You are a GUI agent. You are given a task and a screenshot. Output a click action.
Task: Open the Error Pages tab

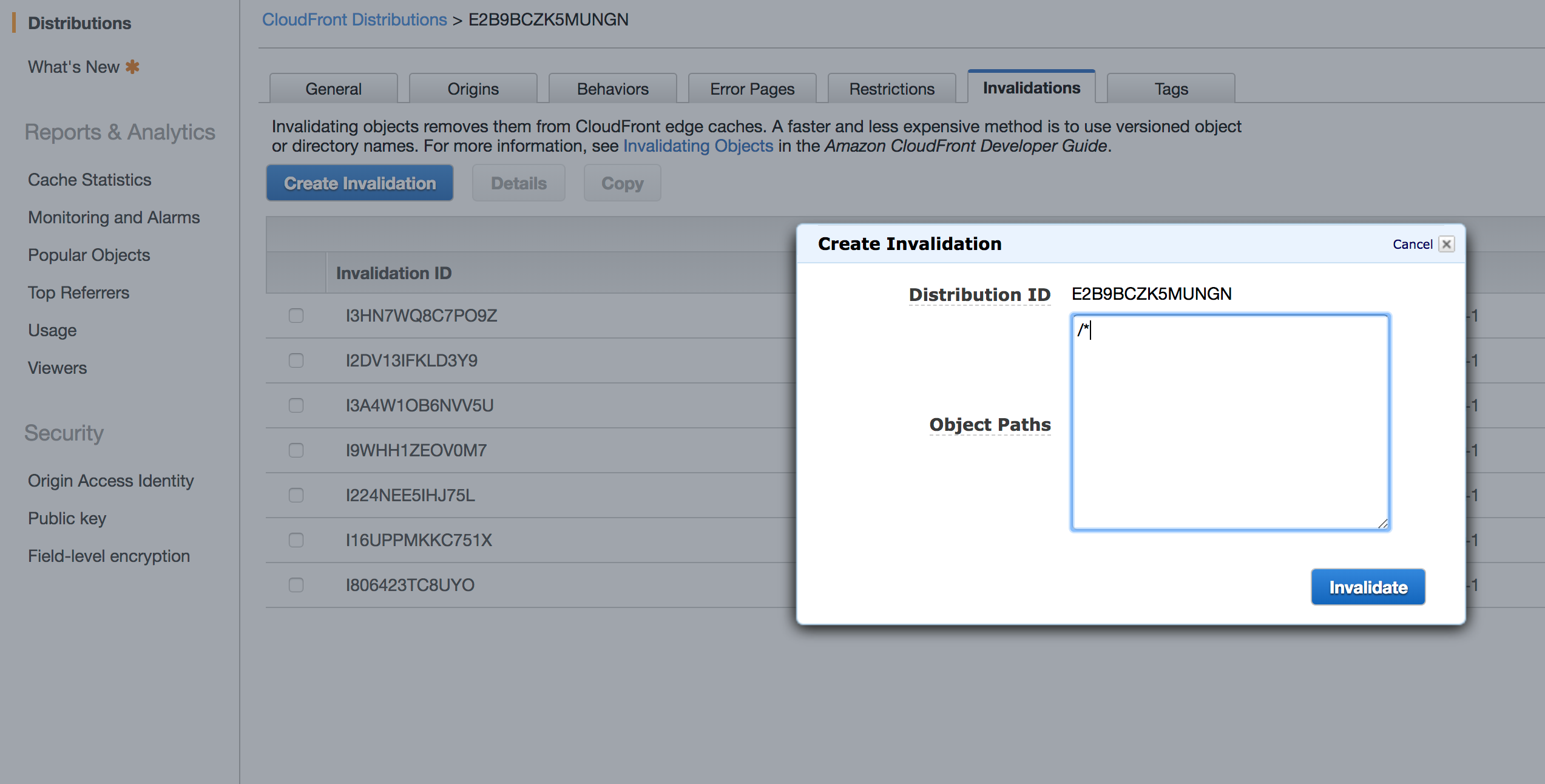coord(752,89)
